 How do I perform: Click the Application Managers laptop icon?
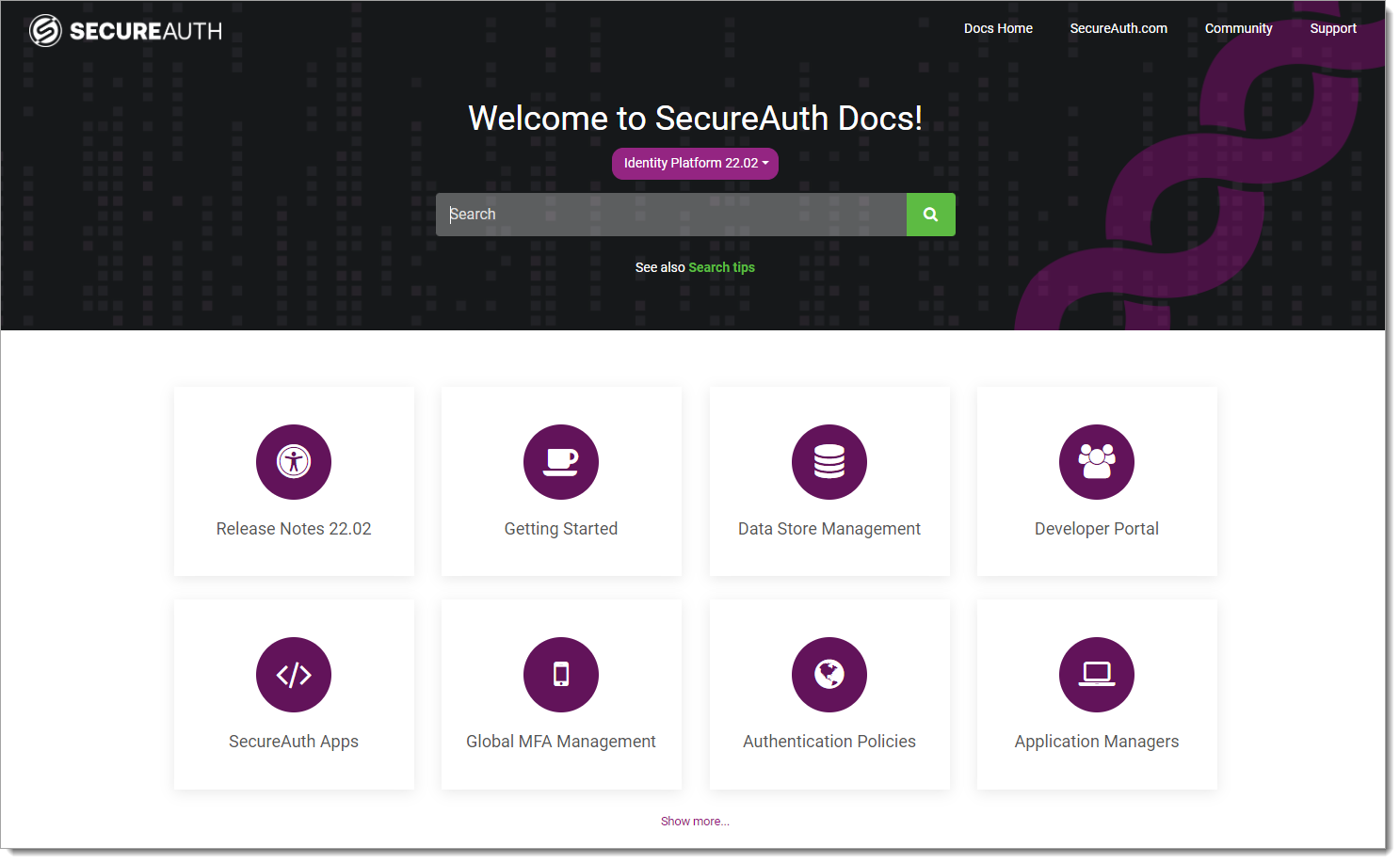[x=1096, y=675]
